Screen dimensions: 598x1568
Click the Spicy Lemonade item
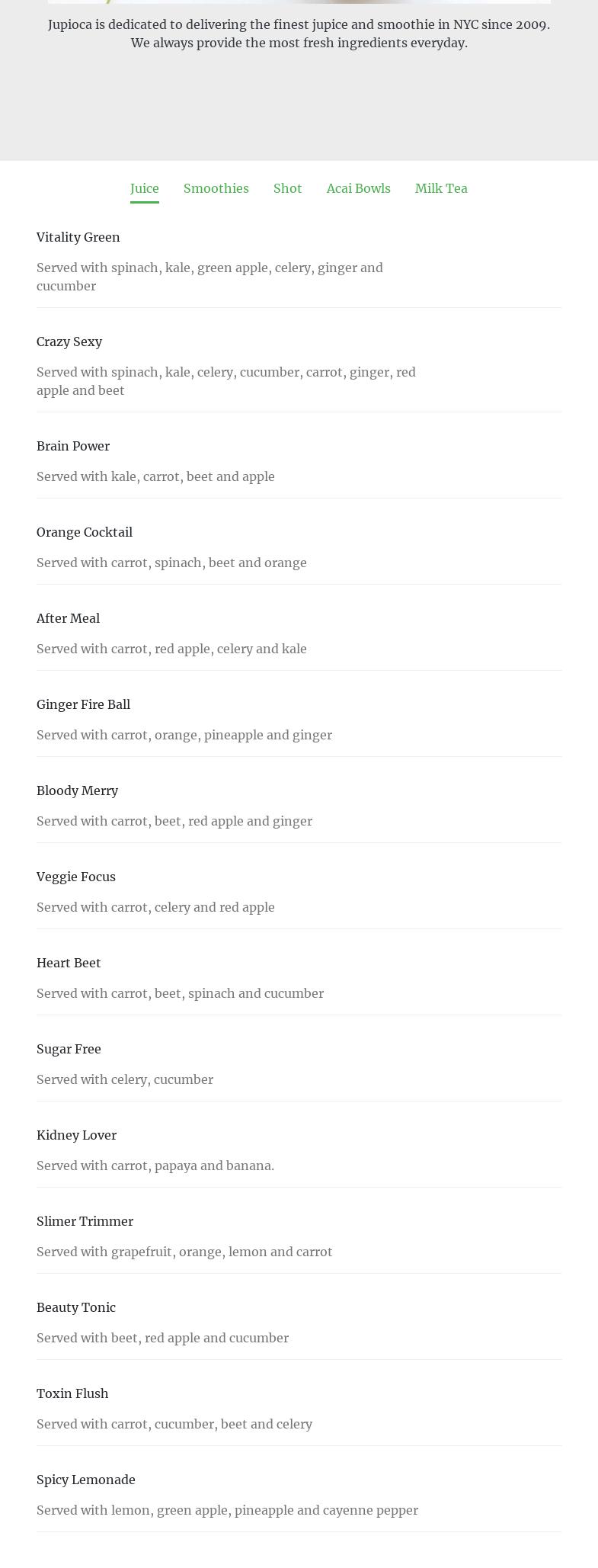(x=86, y=1480)
